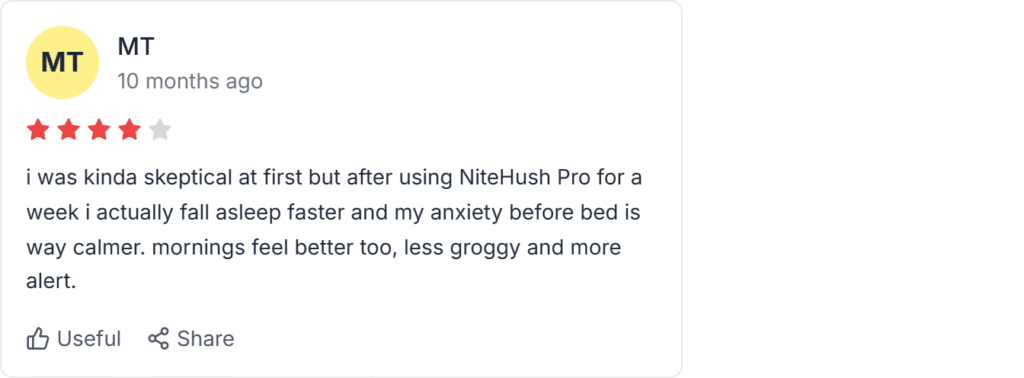The width and height of the screenshot is (1024, 378).
Task: Open the yellow MT avatar circle
Action: tap(62, 63)
